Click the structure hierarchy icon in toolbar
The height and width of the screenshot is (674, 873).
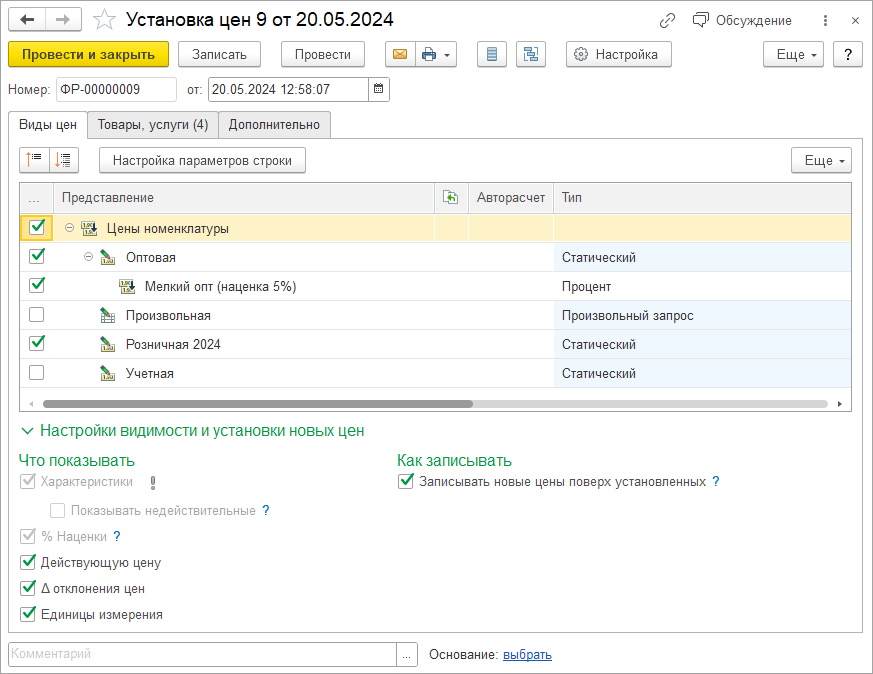[530, 55]
